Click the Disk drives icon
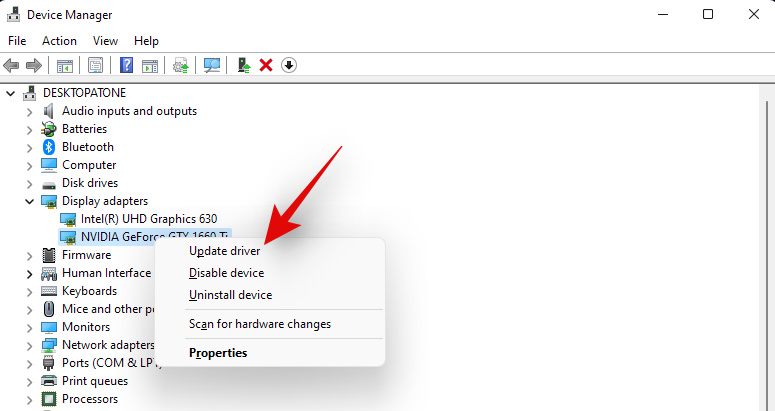 [48, 185]
